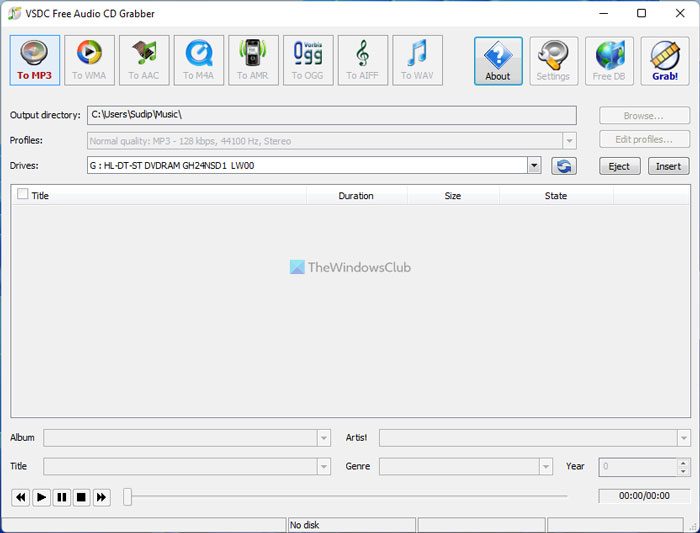The width and height of the screenshot is (700, 533).
Task: Maximize the VSDC window
Action: click(642, 13)
